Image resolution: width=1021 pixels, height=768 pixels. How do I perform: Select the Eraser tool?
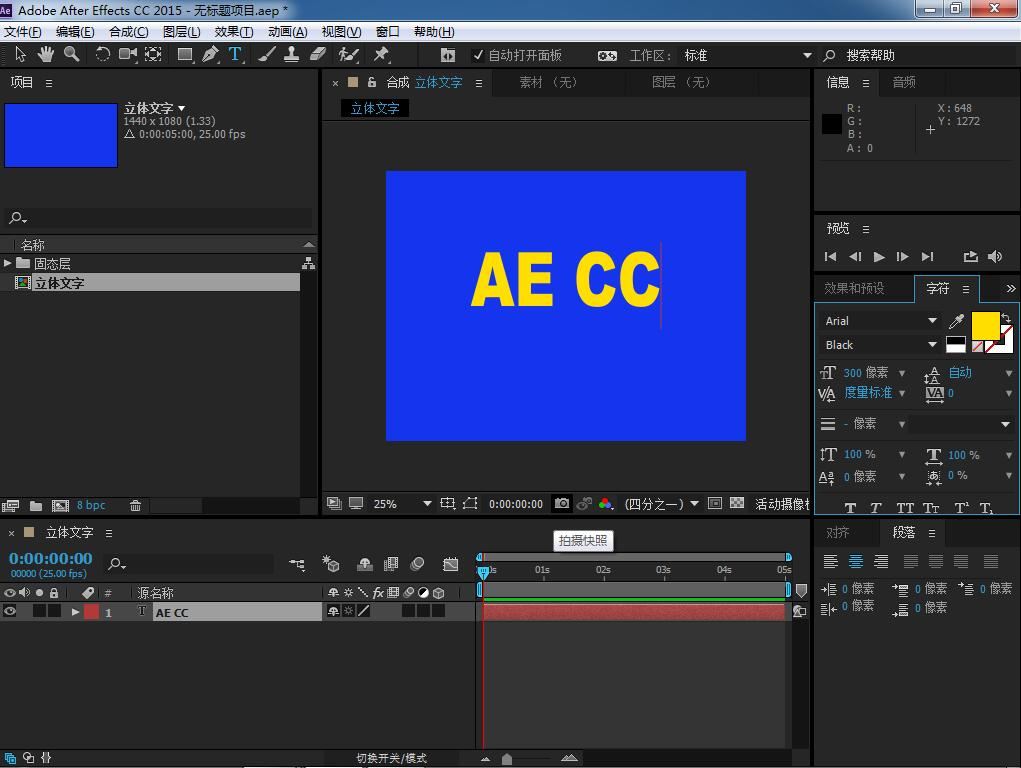(318, 55)
